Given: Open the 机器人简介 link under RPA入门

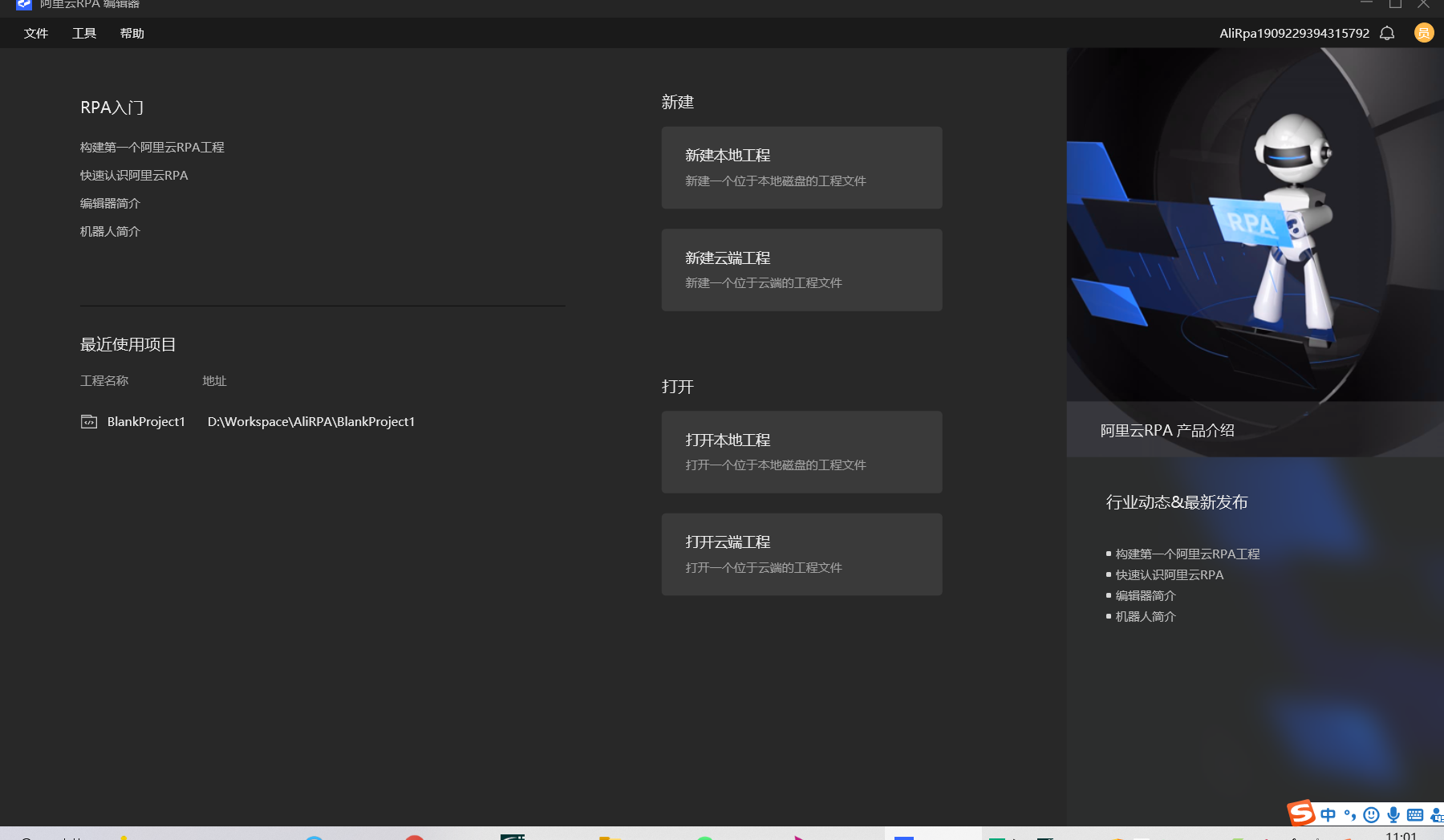Looking at the screenshot, I should coord(110,231).
